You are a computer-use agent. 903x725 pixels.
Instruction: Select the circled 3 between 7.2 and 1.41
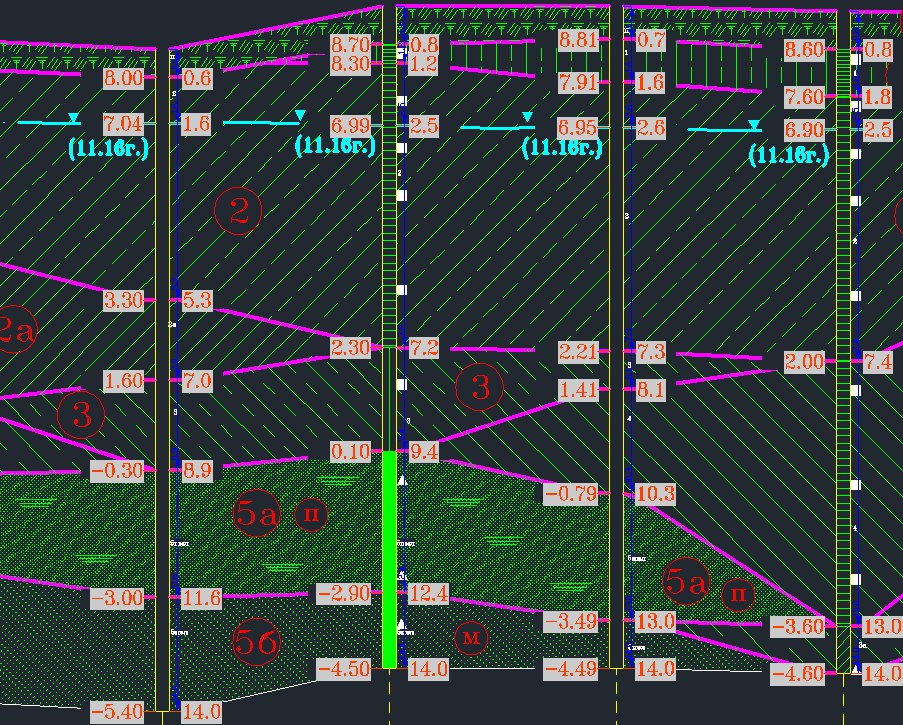(x=480, y=387)
